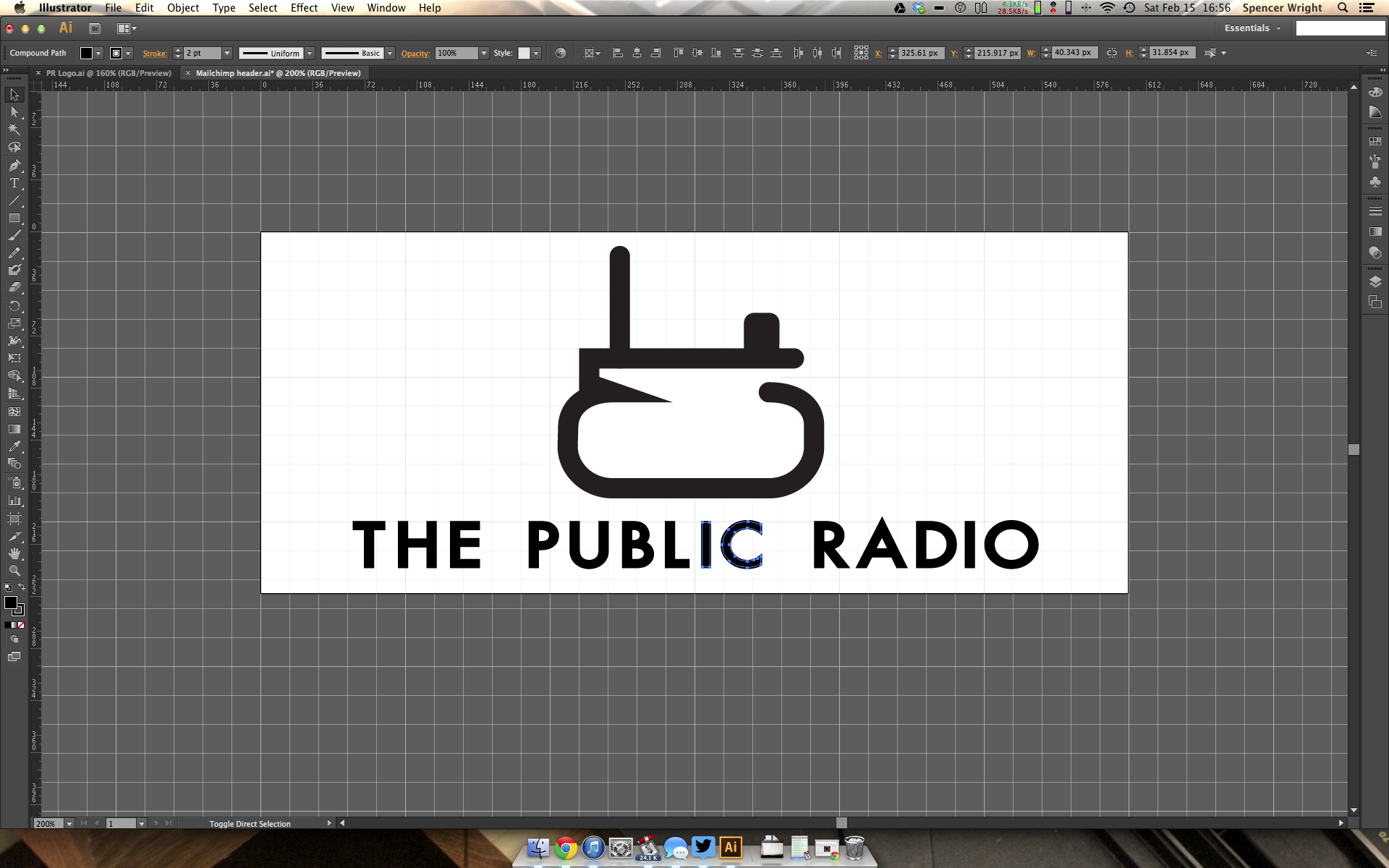Click Vertical Align Top icon
The width and height of the screenshot is (1389, 868).
click(678, 53)
